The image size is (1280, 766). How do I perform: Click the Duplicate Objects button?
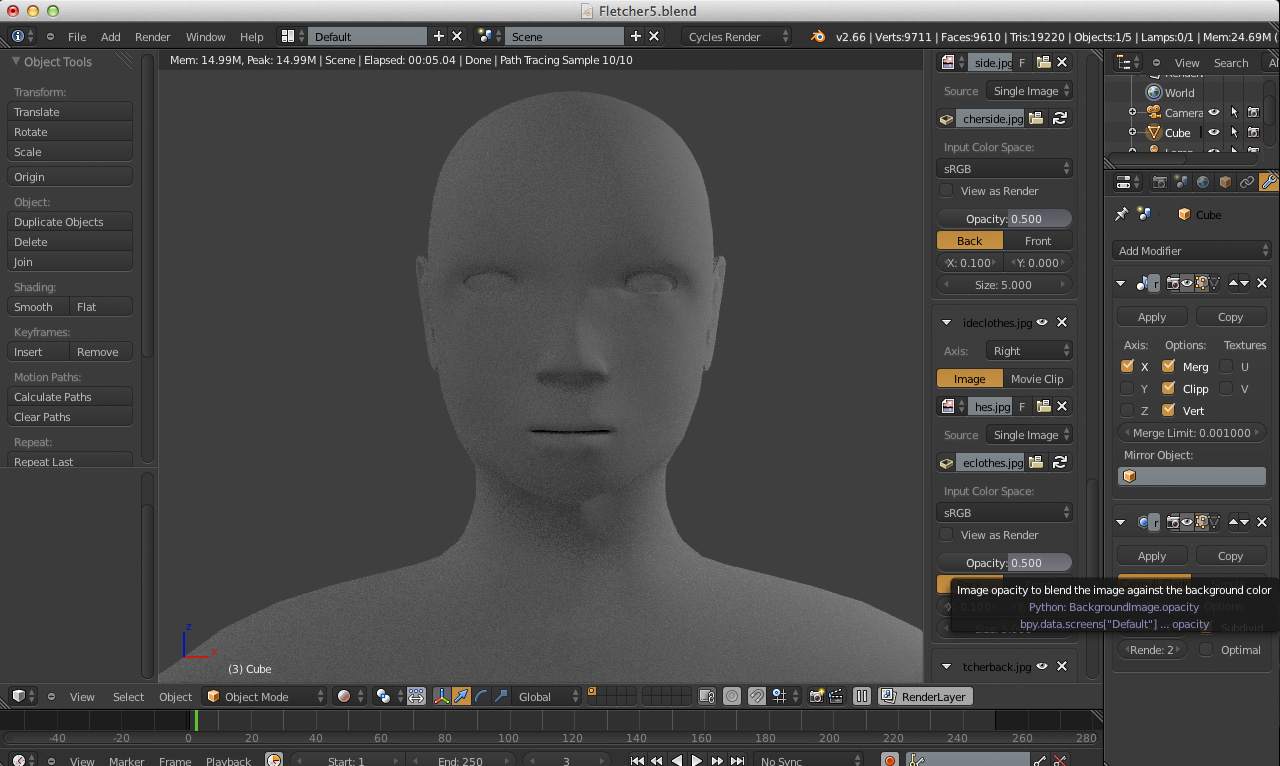click(70, 221)
